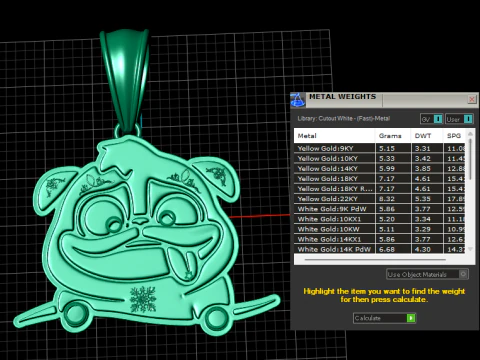This screenshot has height=360, width=480.
Task: Click the DWT column header
Action: 427,136
